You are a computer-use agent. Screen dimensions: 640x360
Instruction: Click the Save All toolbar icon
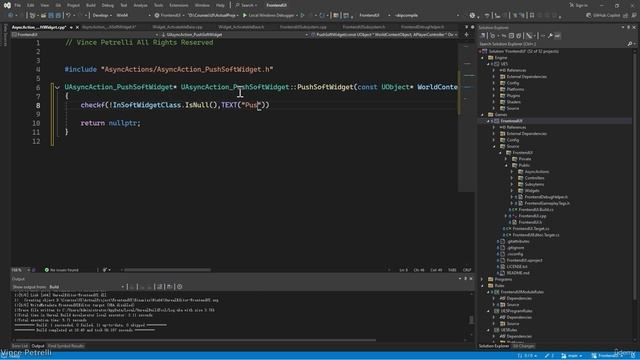point(58,15)
